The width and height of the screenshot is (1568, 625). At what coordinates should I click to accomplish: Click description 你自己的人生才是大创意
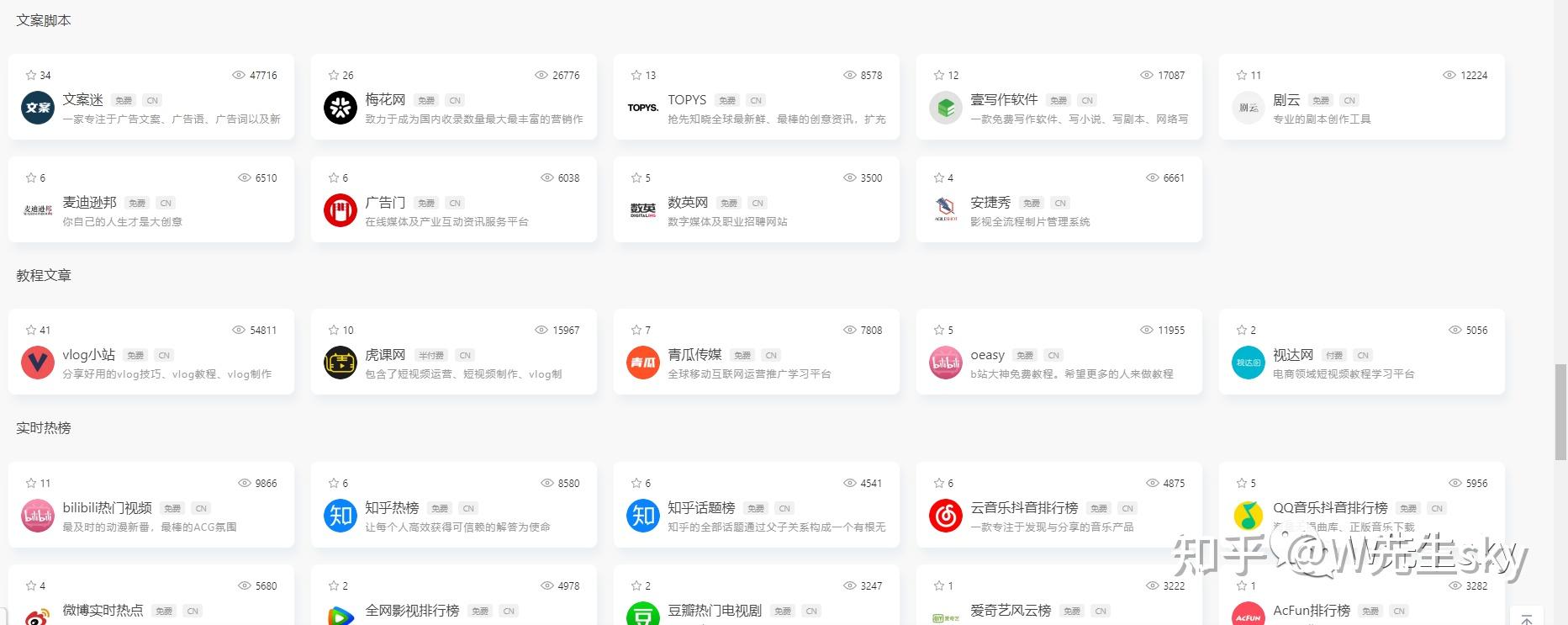(x=122, y=221)
